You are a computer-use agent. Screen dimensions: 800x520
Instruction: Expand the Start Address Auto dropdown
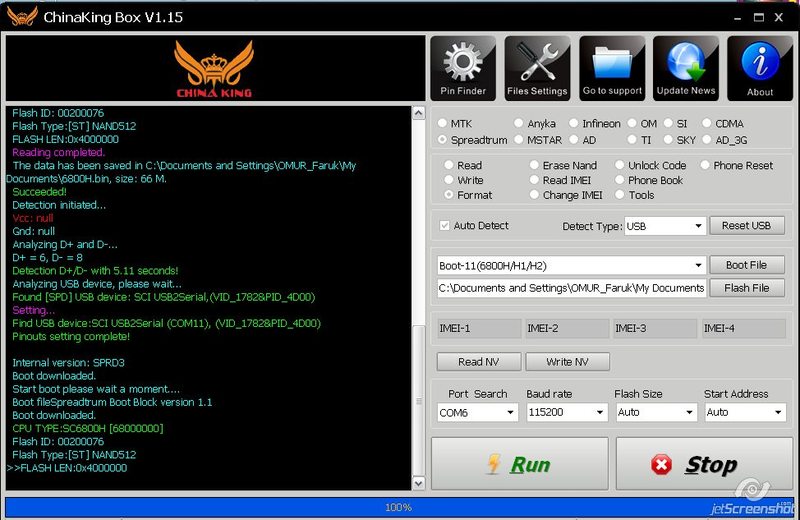click(745, 412)
